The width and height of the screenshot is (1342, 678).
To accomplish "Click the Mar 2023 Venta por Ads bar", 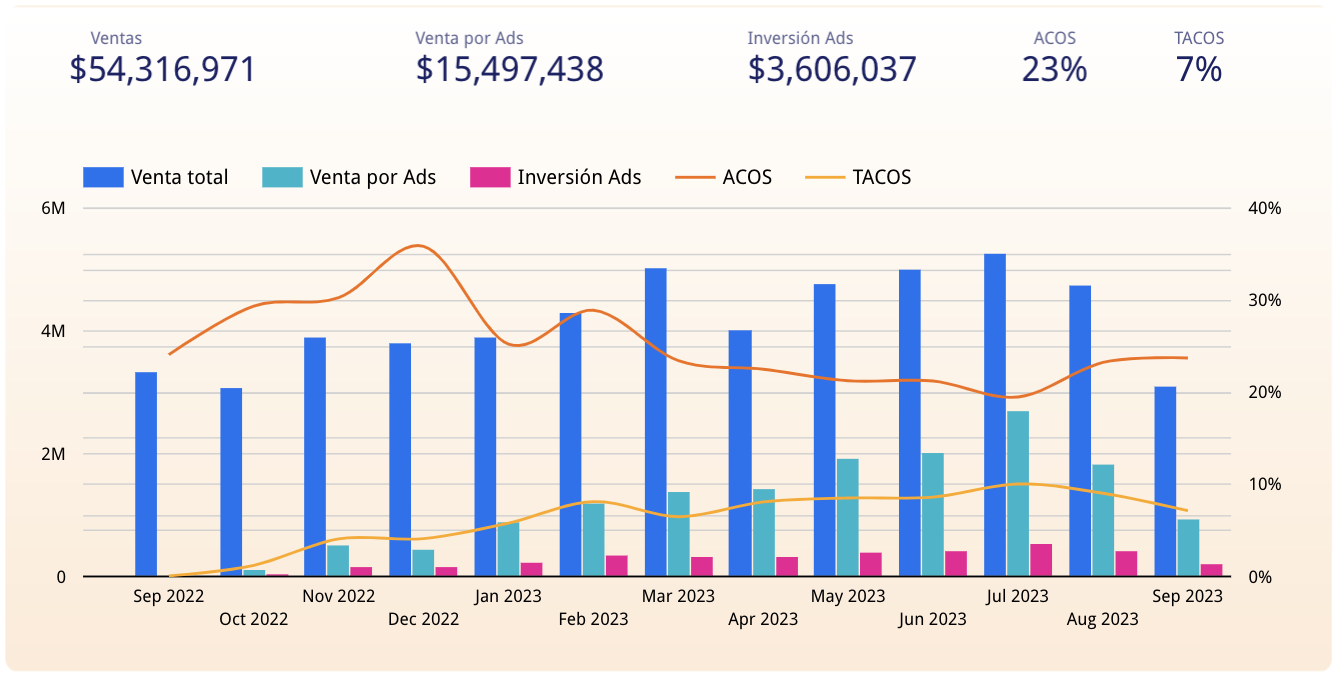I will pyautogui.click(x=678, y=534).
